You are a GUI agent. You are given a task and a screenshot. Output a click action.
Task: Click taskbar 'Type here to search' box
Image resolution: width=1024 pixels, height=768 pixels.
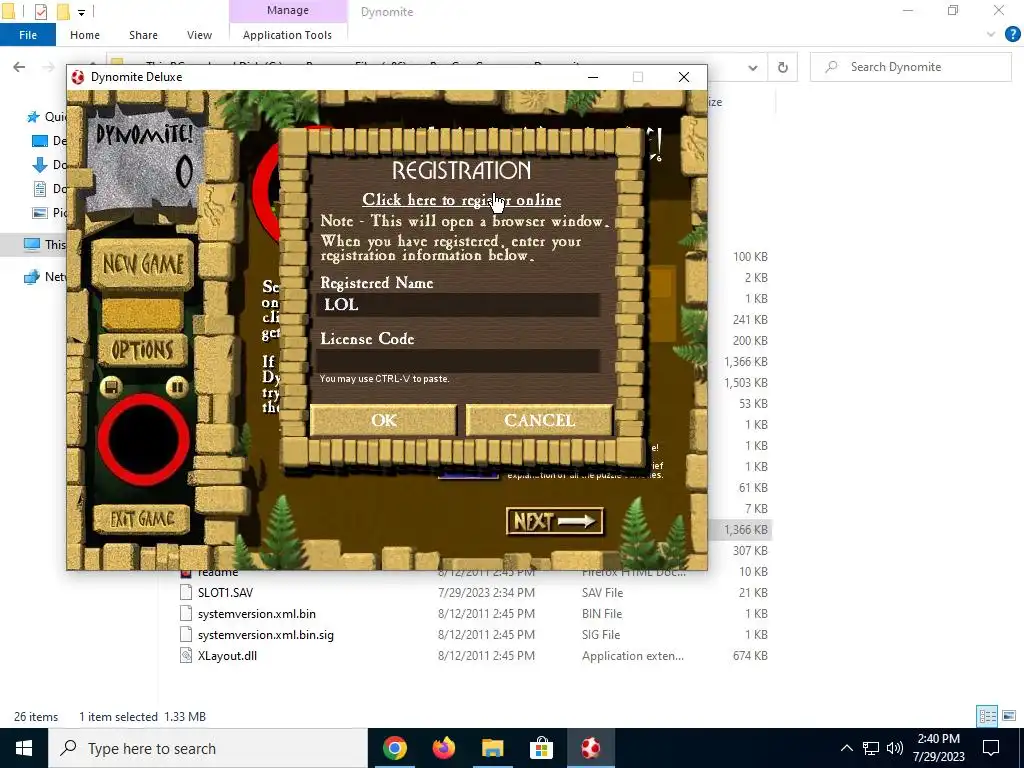pos(208,748)
